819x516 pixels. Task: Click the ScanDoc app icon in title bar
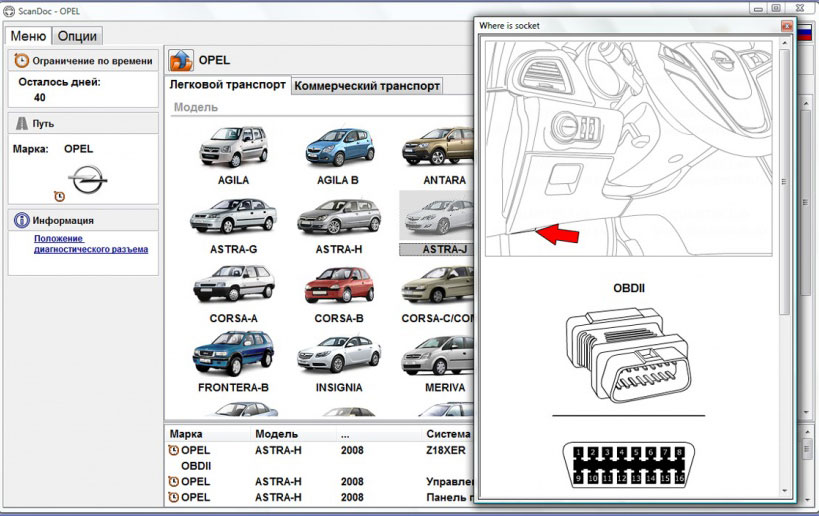click(9, 10)
